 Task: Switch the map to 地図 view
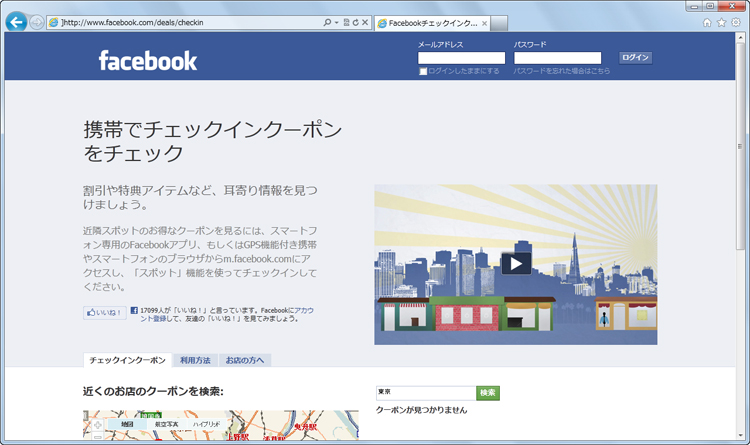coord(127,424)
